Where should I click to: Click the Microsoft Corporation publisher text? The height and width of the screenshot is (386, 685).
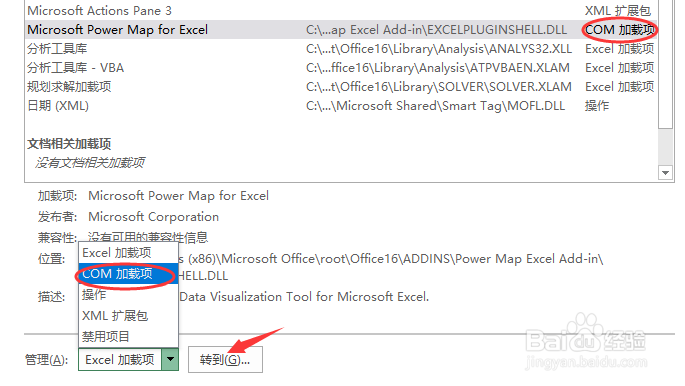point(153,217)
